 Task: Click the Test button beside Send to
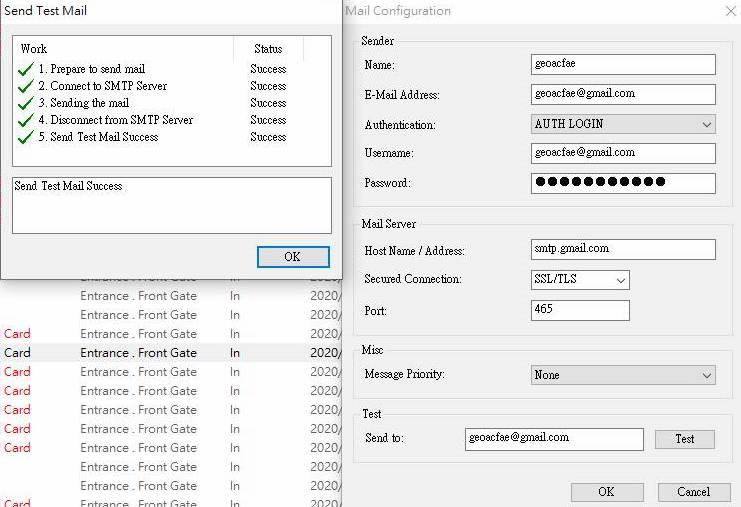[x=684, y=439]
